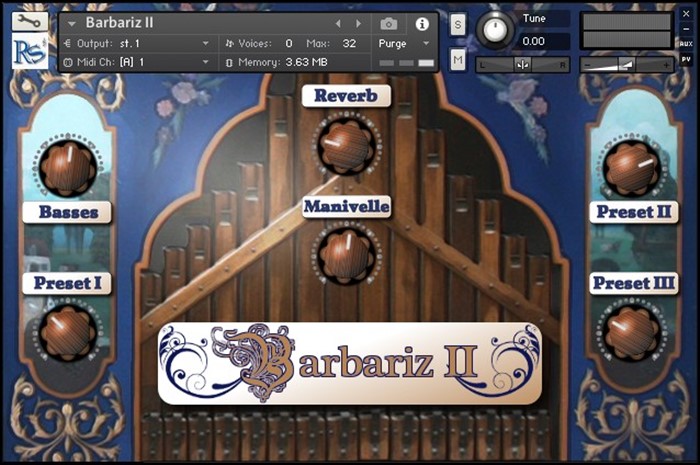Open the wrench edit-mode icon

coord(29,21)
